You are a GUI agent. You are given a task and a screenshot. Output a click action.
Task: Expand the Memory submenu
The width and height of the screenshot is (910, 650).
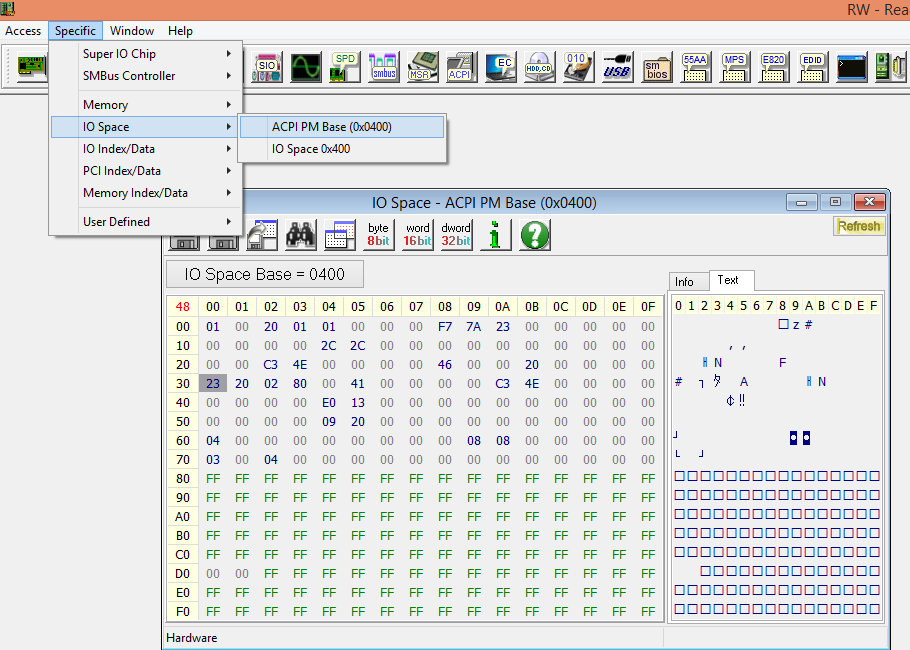click(145, 105)
